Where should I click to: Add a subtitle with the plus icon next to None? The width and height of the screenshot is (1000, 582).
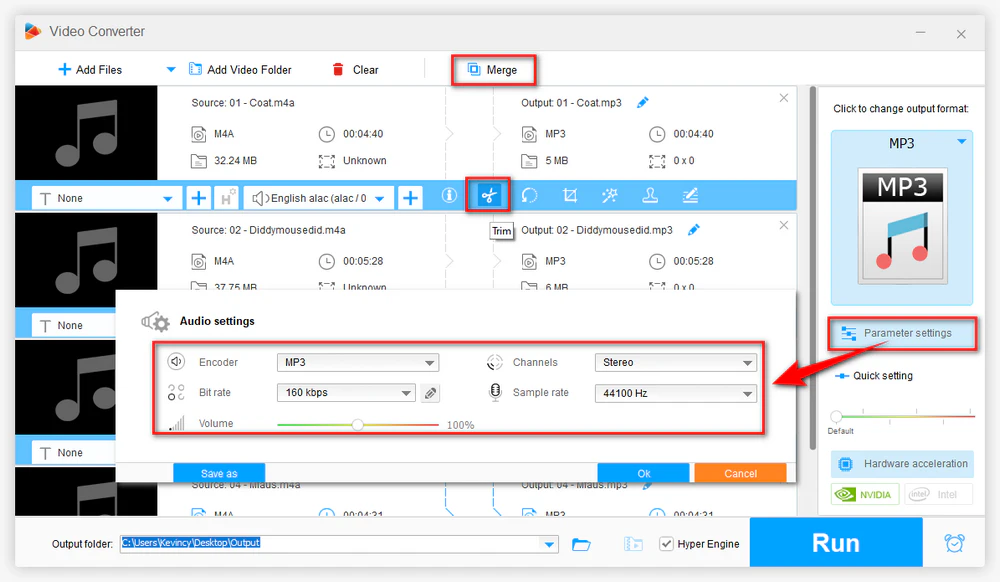pyautogui.click(x=198, y=198)
